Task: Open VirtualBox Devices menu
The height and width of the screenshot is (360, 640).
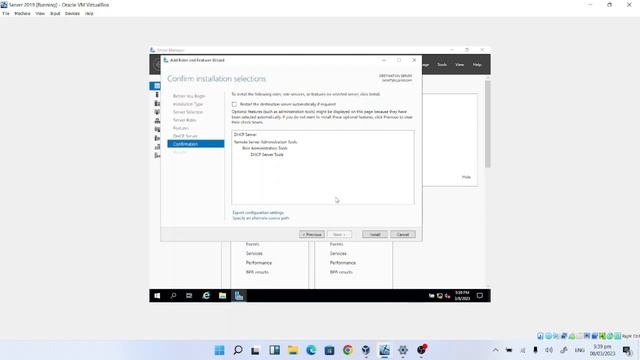Action: click(72, 13)
